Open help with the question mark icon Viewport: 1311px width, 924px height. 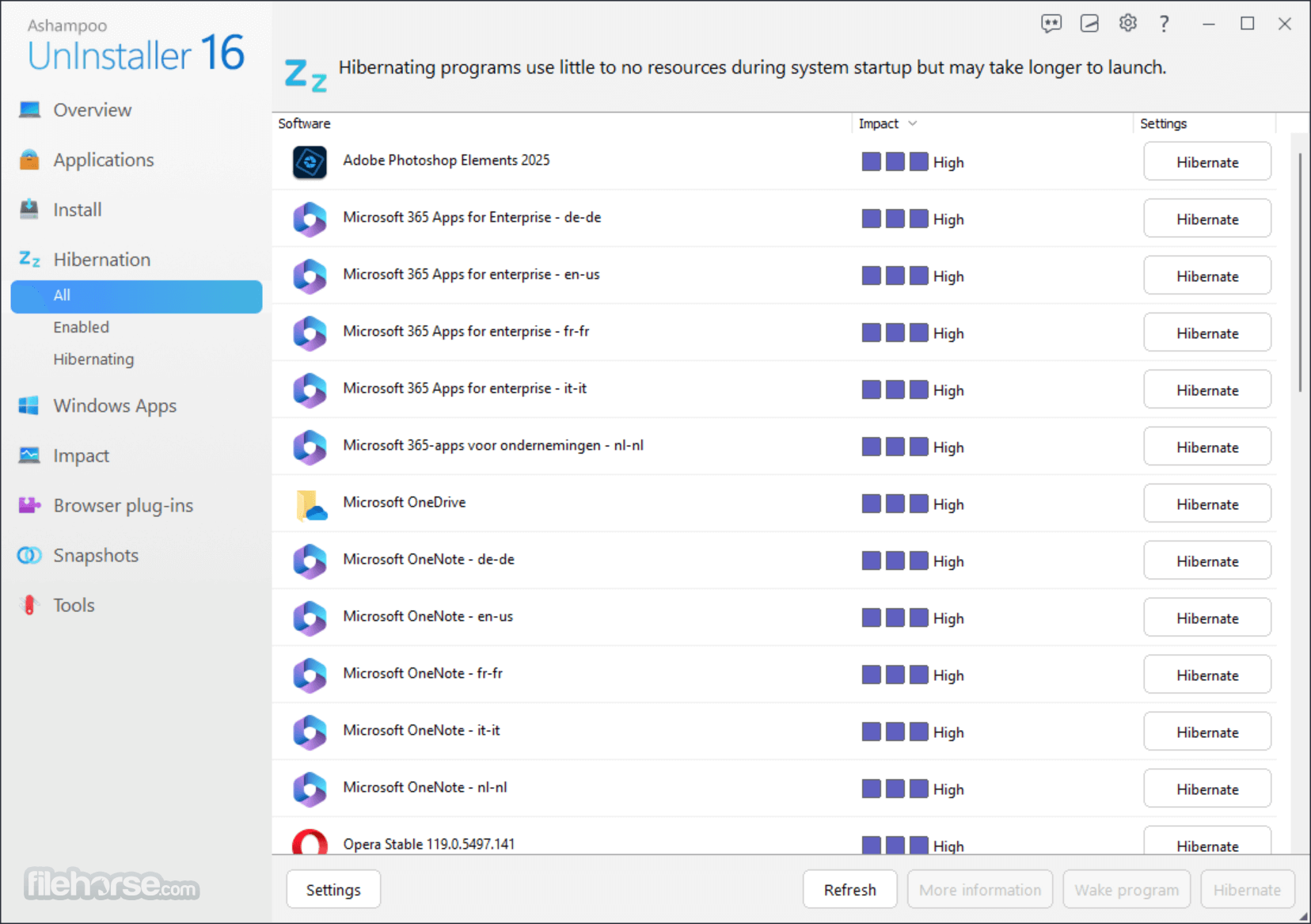[1164, 24]
